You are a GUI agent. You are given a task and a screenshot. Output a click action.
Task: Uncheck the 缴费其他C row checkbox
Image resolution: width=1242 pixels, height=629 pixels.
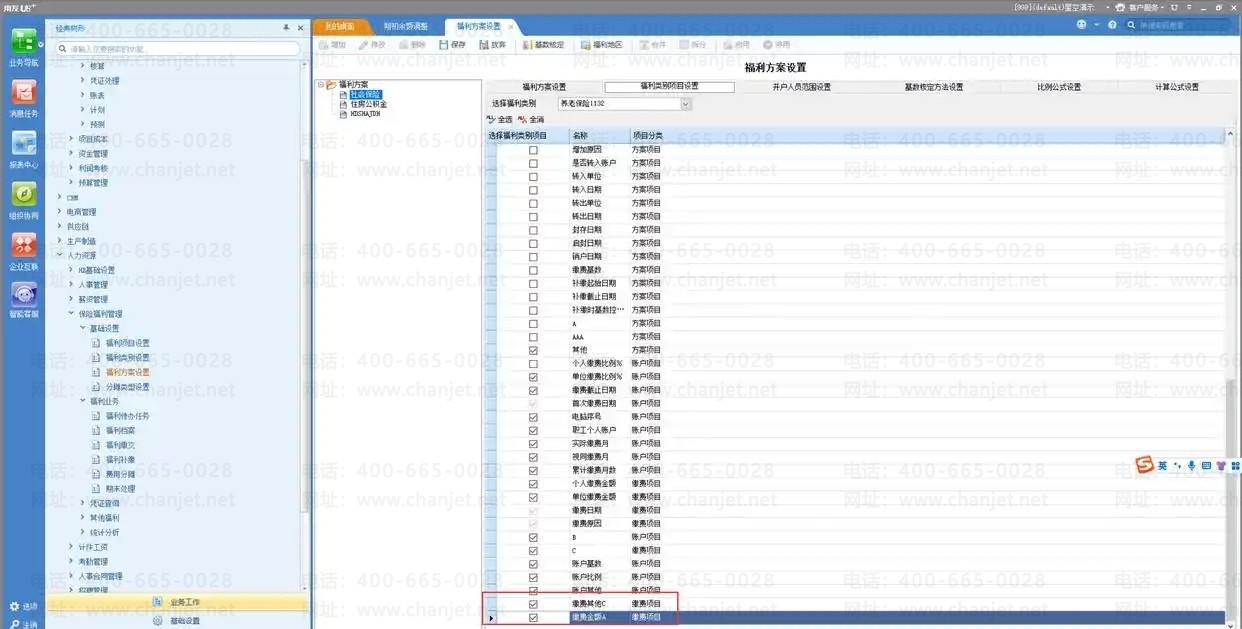(533, 604)
